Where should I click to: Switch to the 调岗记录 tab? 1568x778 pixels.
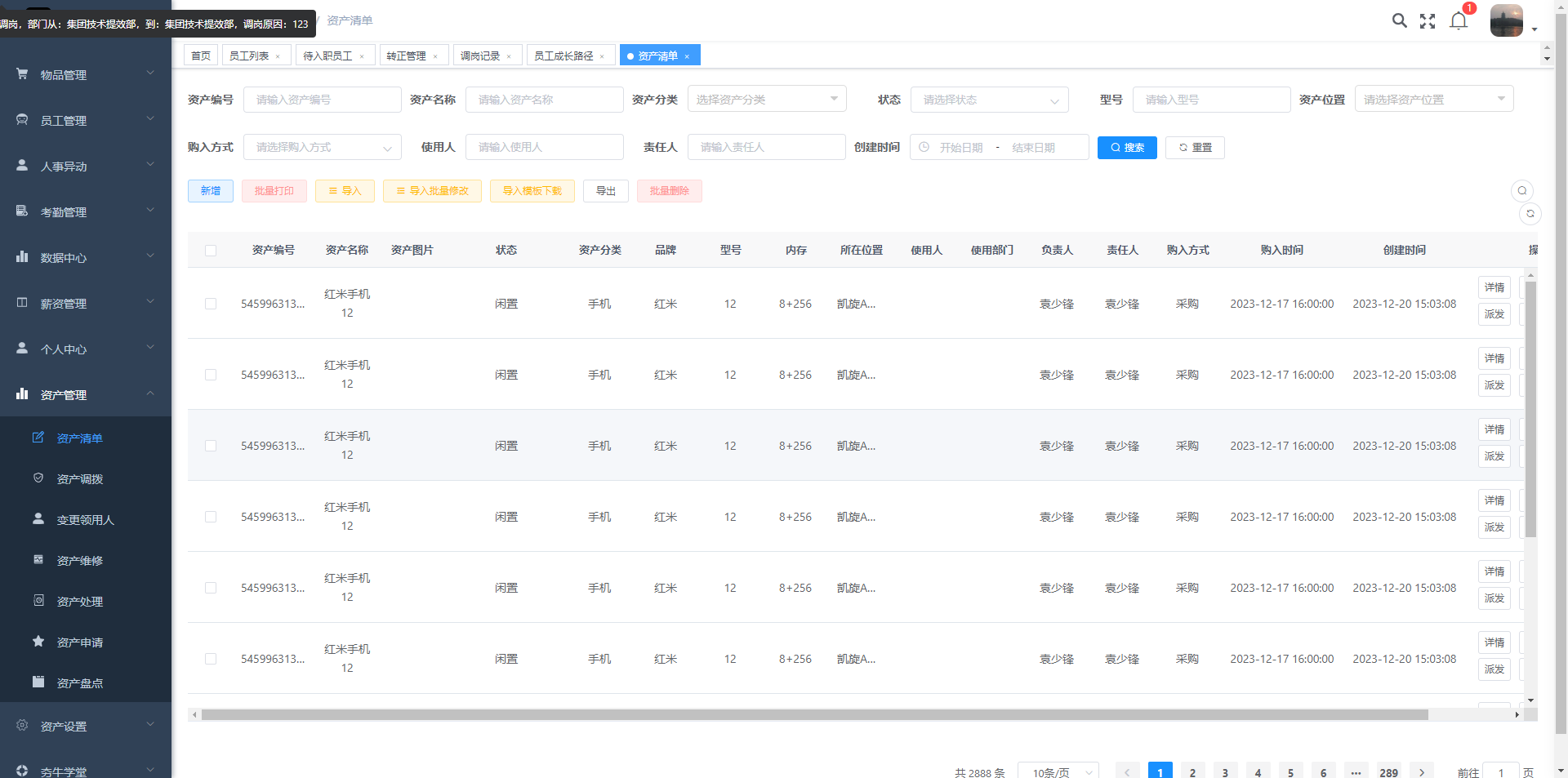click(480, 56)
